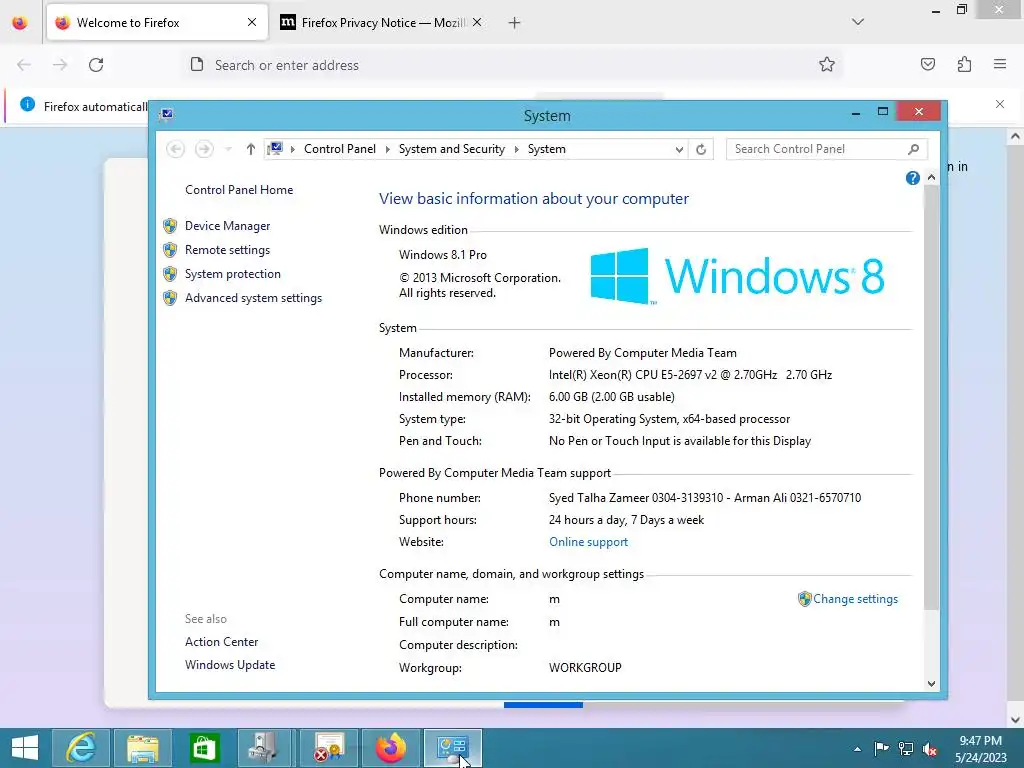Image resolution: width=1024 pixels, height=768 pixels.
Task: Click Firefox back navigation arrow
Action: tap(24, 65)
